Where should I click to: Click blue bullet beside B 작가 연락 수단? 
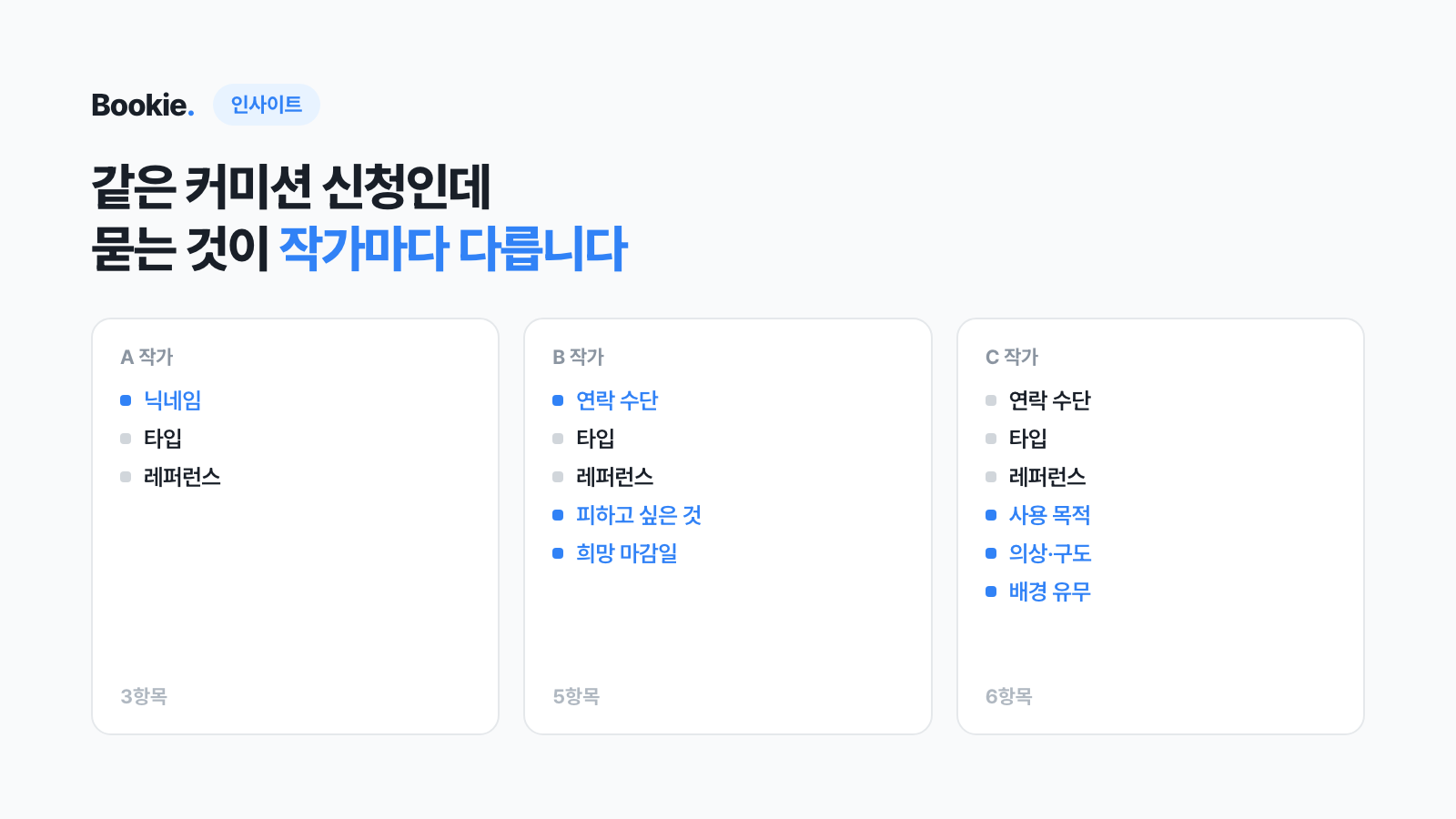click(x=558, y=400)
